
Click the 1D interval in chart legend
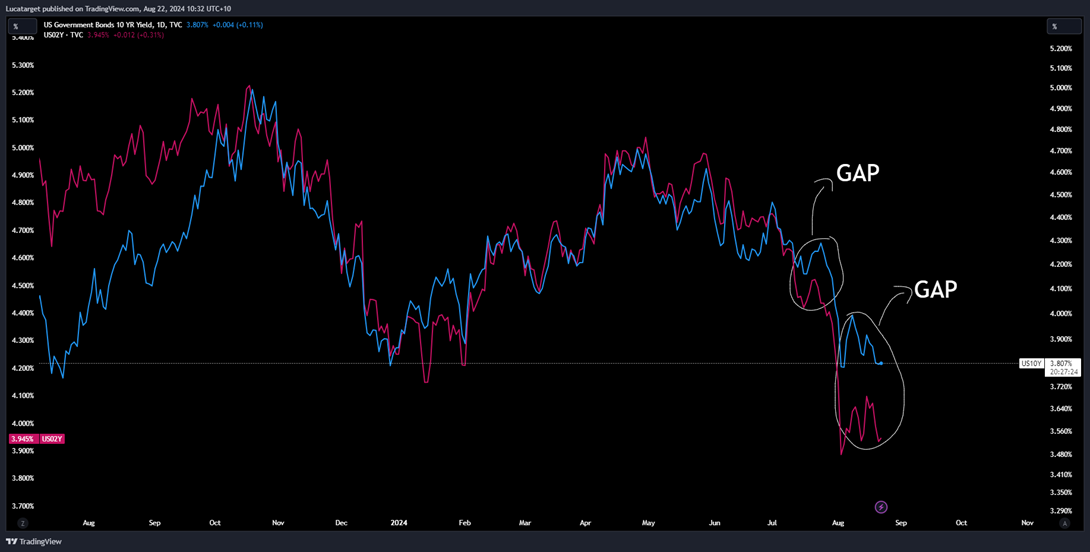click(x=160, y=25)
